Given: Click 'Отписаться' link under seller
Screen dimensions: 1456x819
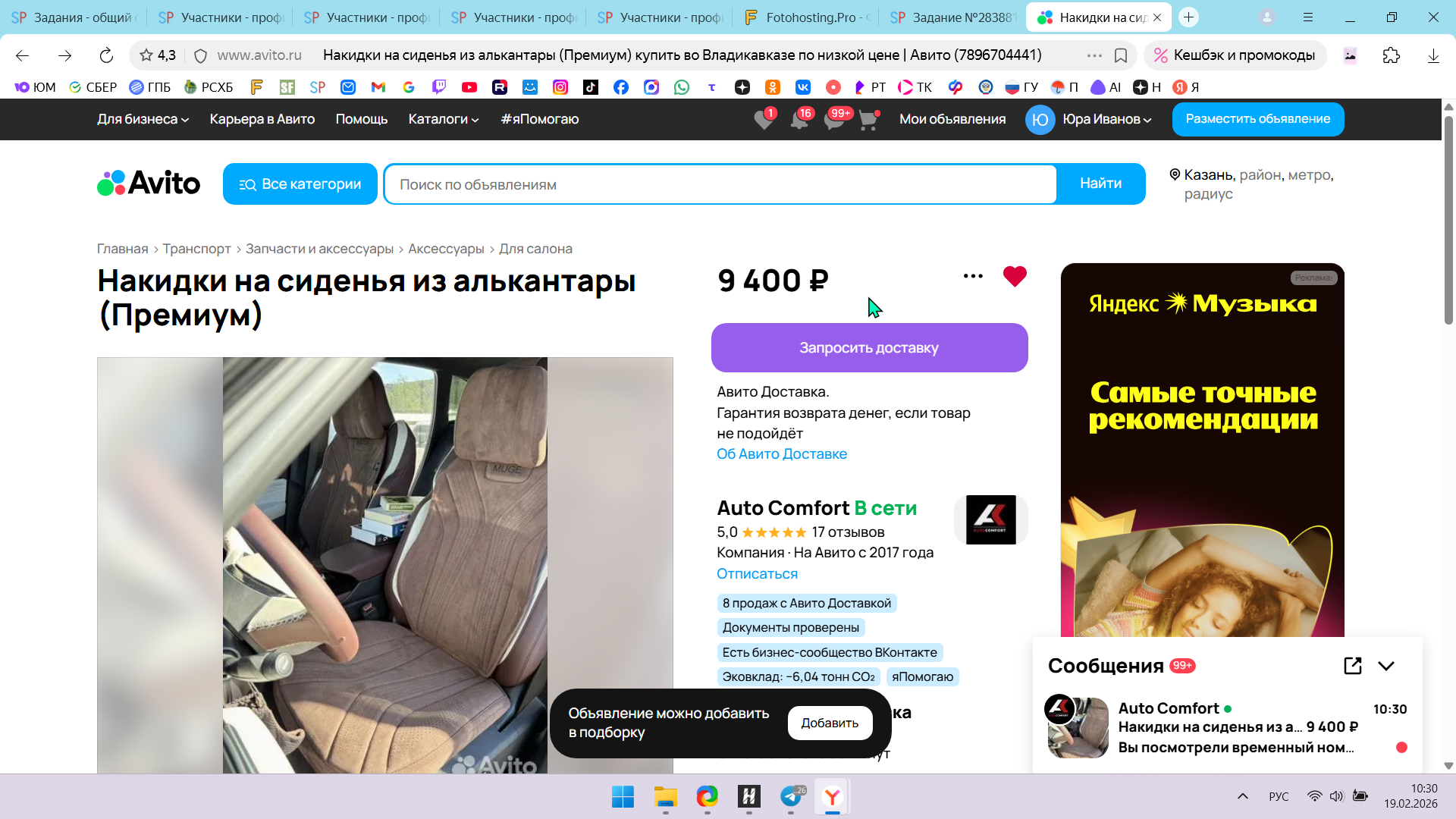Looking at the screenshot, I should (x=757, y=574).
